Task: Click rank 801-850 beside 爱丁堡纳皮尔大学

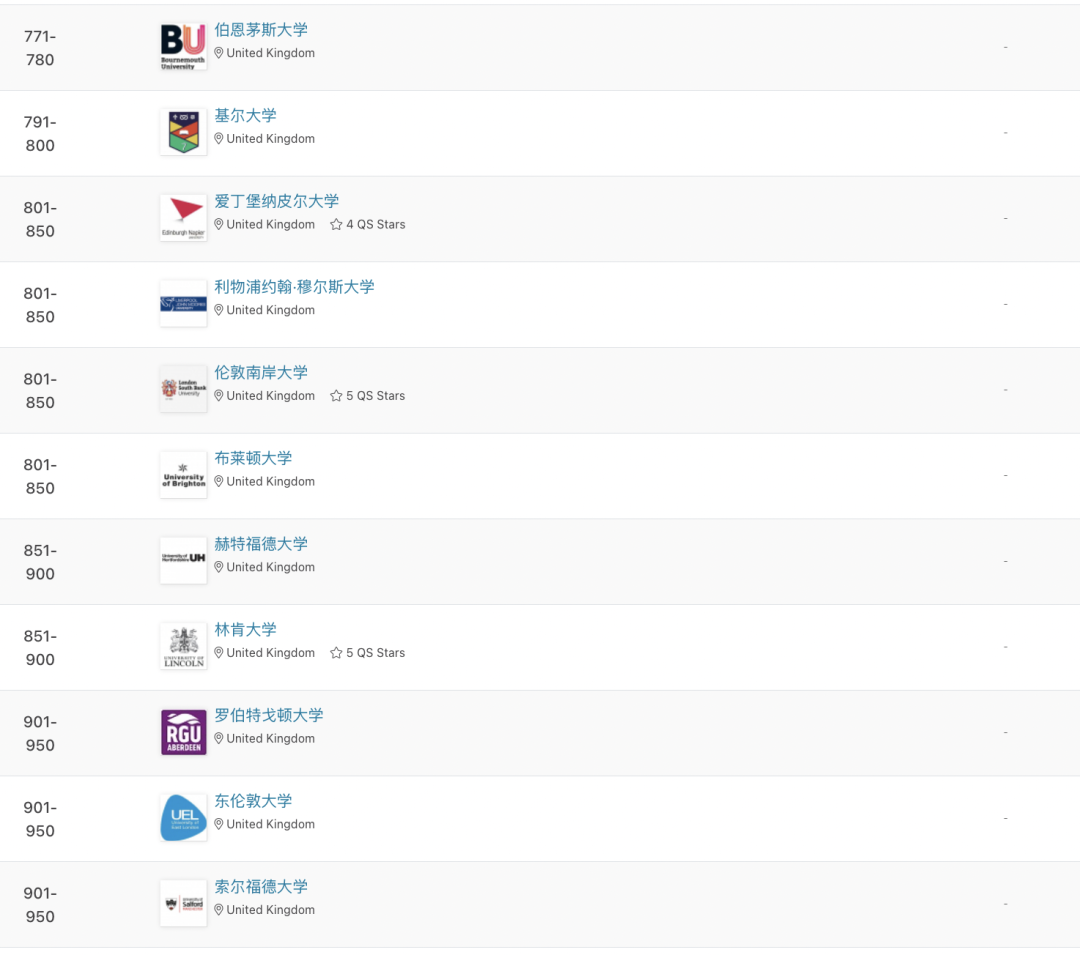Action: [40, 220]
